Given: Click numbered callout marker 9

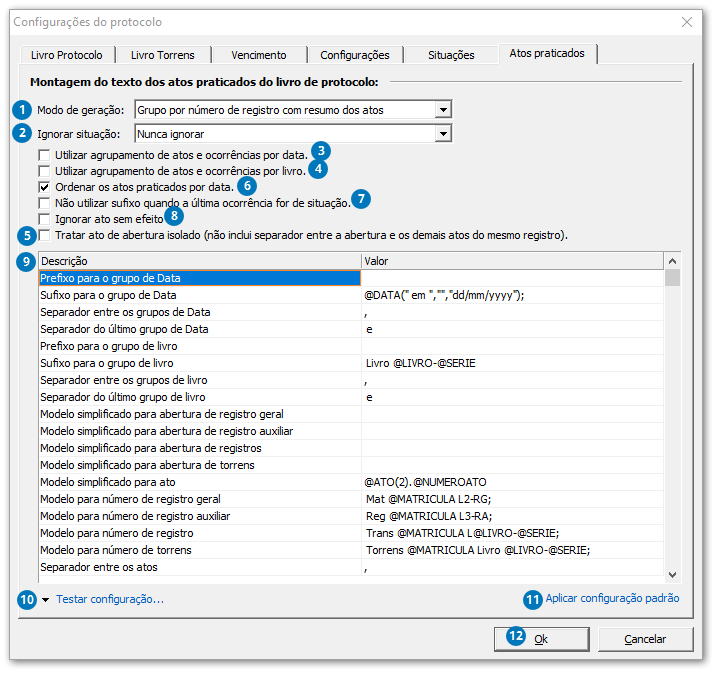Looking at the screenshot, I should click(x=27, y=261).
